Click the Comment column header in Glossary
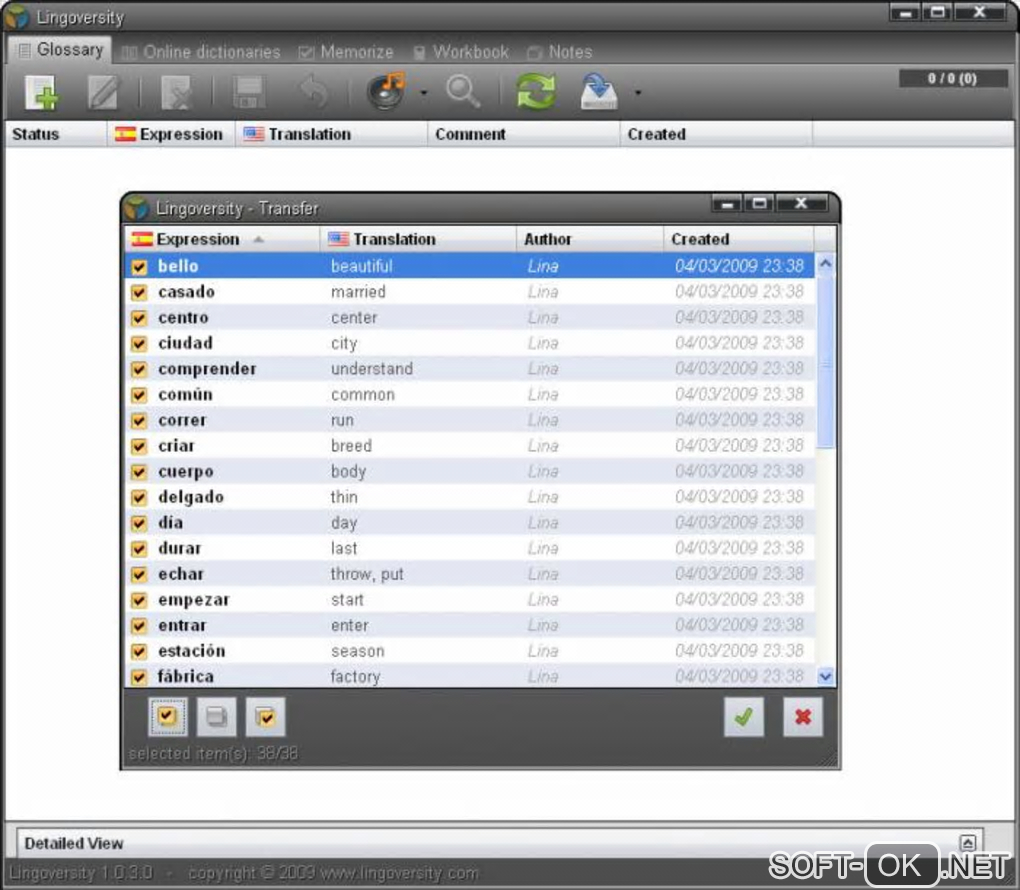The image size is (1020, 890). tap(524, 134)
